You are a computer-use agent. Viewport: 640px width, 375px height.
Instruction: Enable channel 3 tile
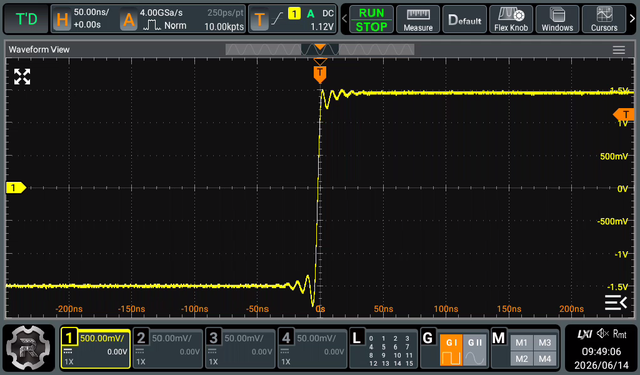[240, 348]
